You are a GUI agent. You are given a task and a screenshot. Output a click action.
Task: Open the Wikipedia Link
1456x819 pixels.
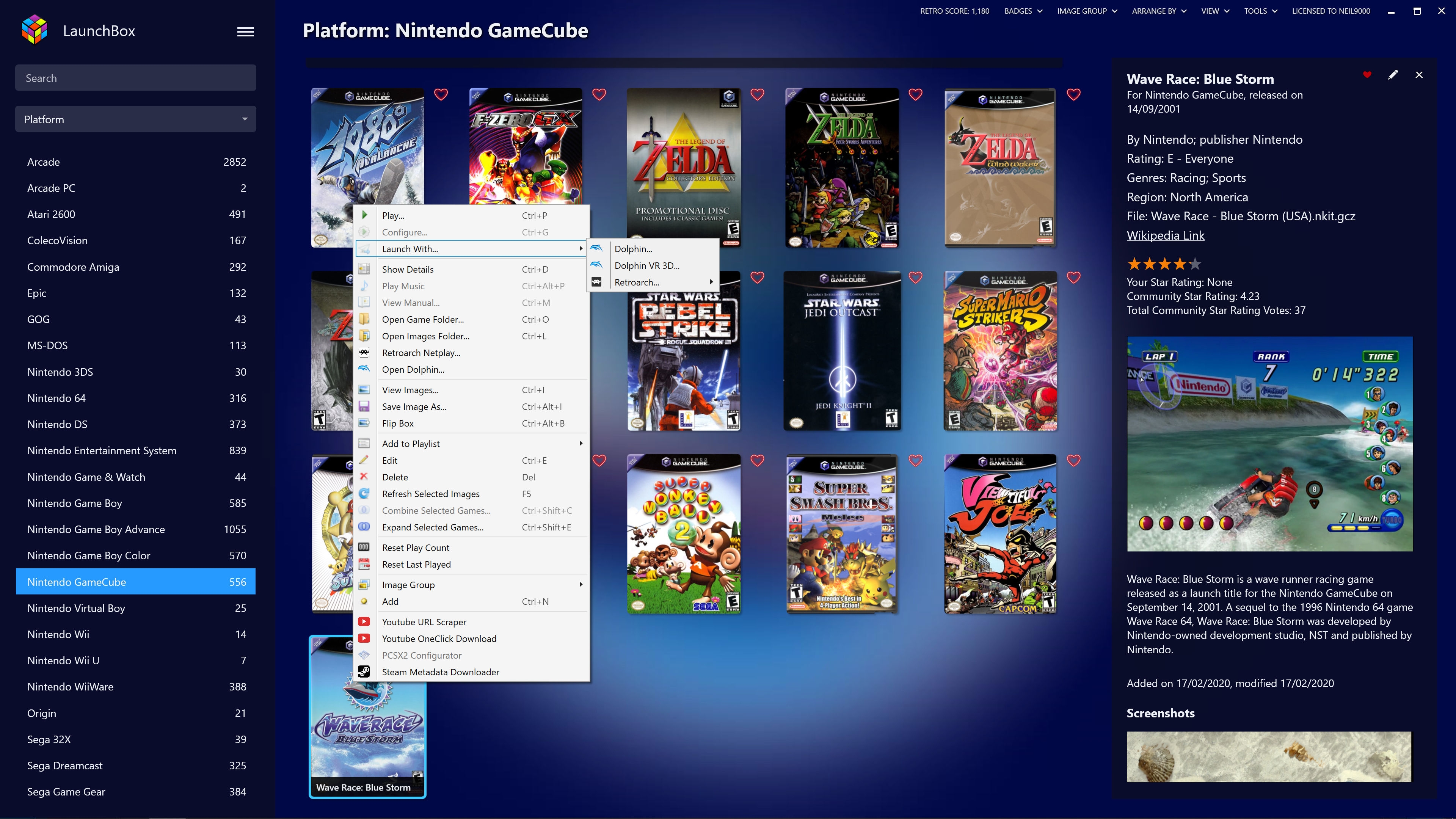[x=1165, y=235]
